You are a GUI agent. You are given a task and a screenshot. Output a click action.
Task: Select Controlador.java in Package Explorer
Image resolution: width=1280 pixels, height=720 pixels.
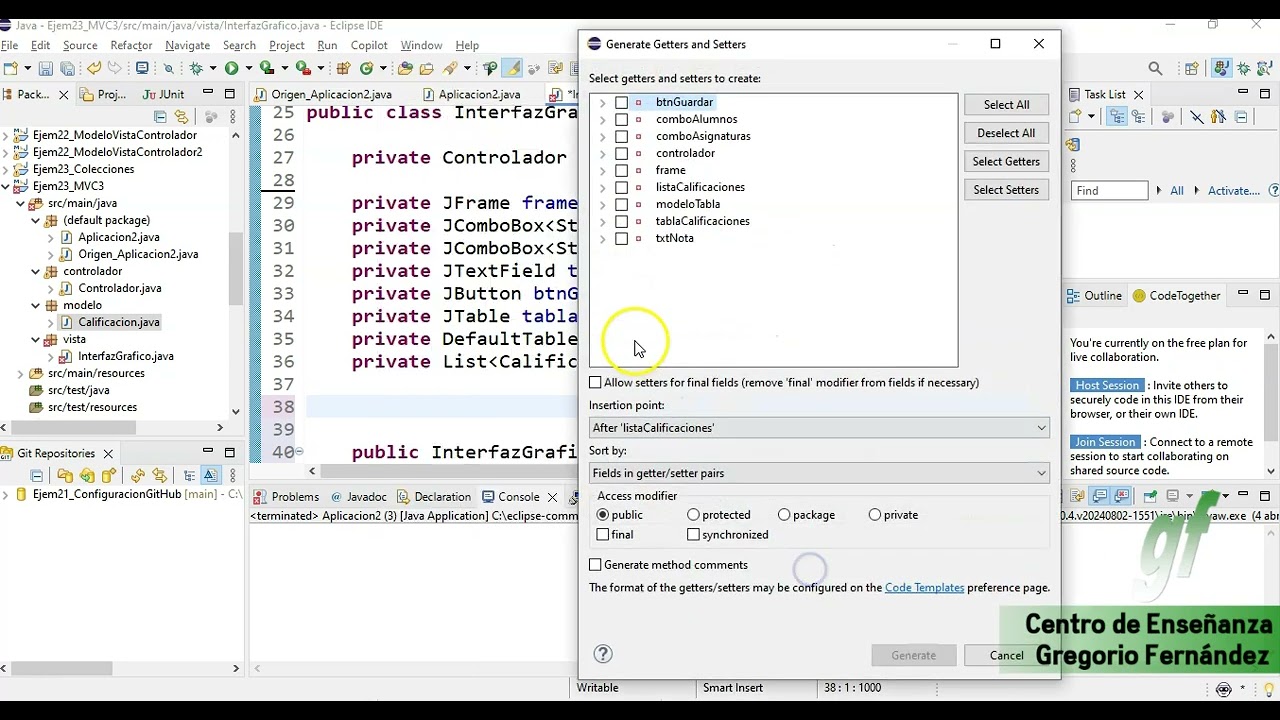[x=119, y=288]
